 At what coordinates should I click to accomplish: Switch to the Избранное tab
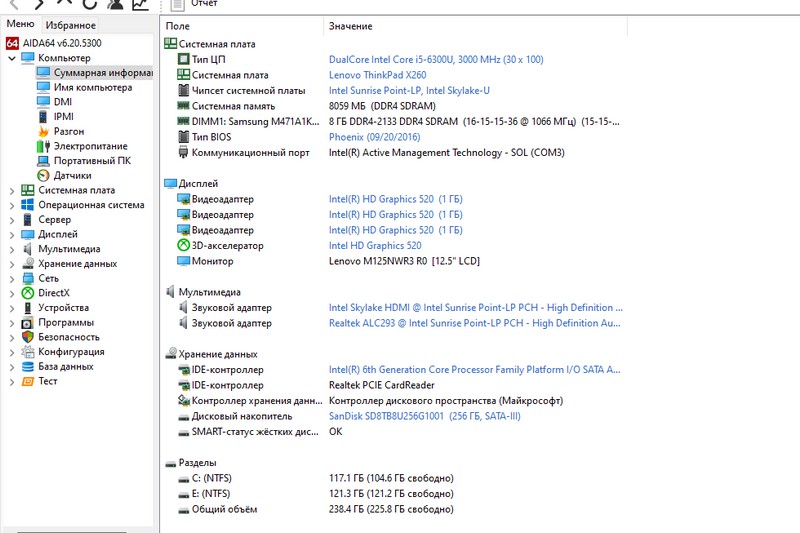click(x=70, y=24)
